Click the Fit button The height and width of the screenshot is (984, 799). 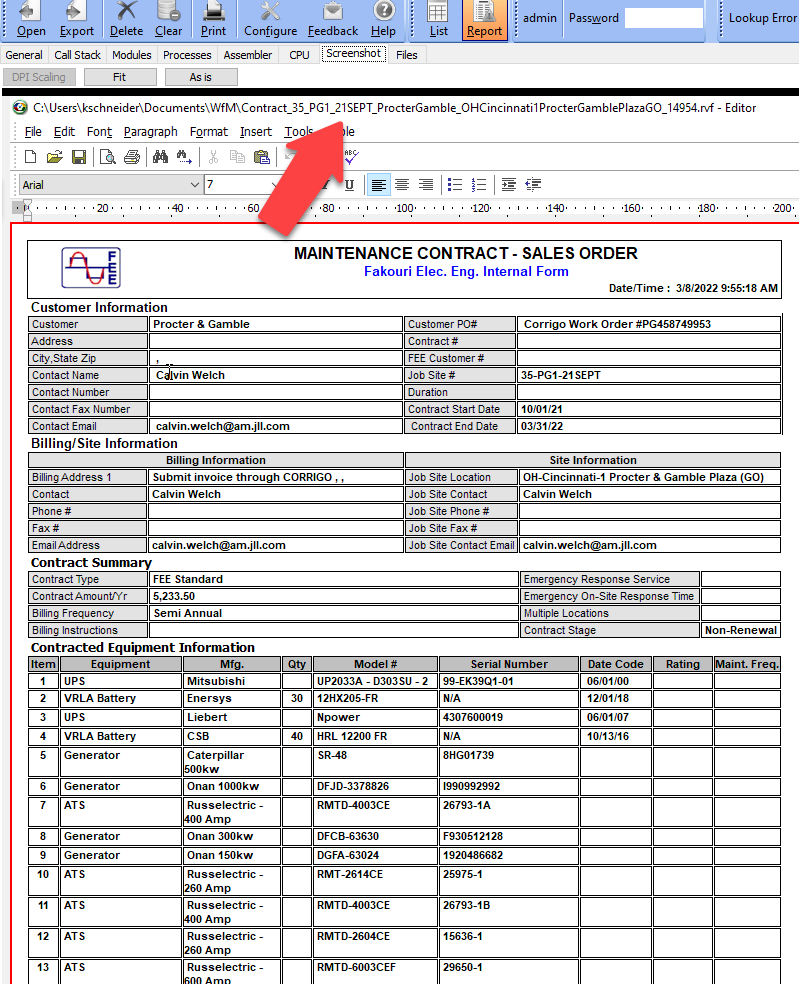[x=120, y=77]
